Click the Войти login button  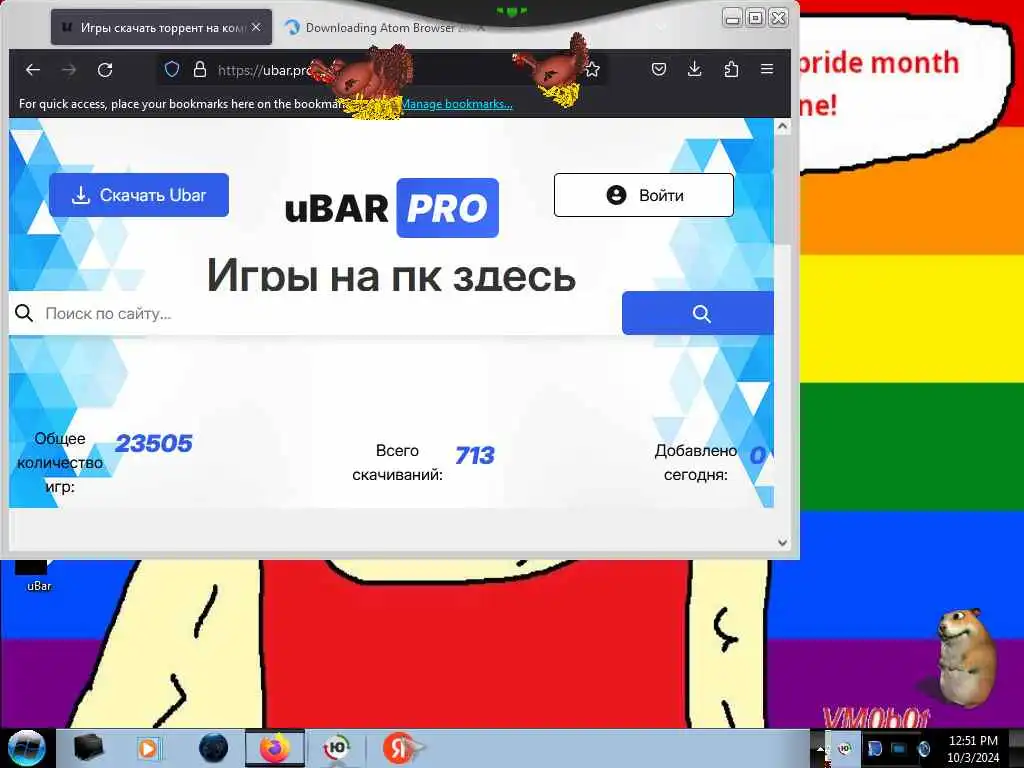point(644,195)
